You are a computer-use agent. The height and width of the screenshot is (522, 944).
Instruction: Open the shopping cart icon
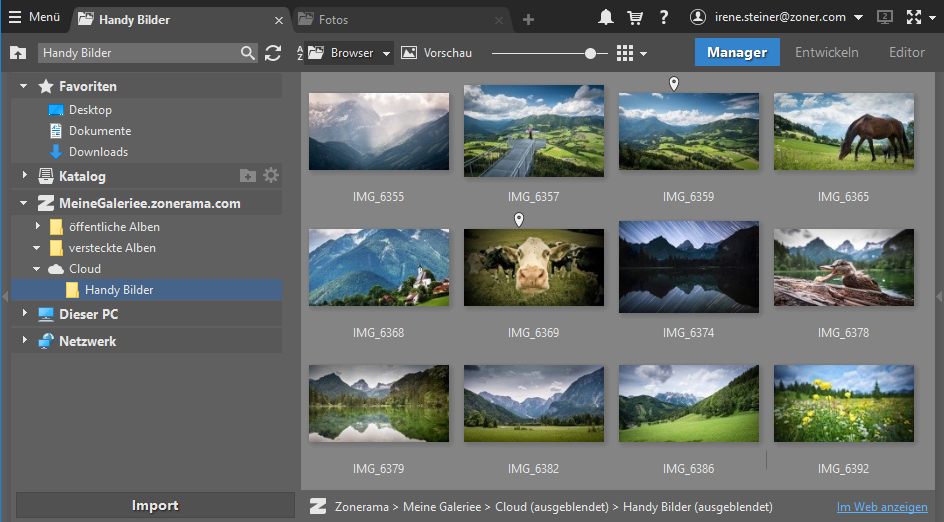coord(635,17)
